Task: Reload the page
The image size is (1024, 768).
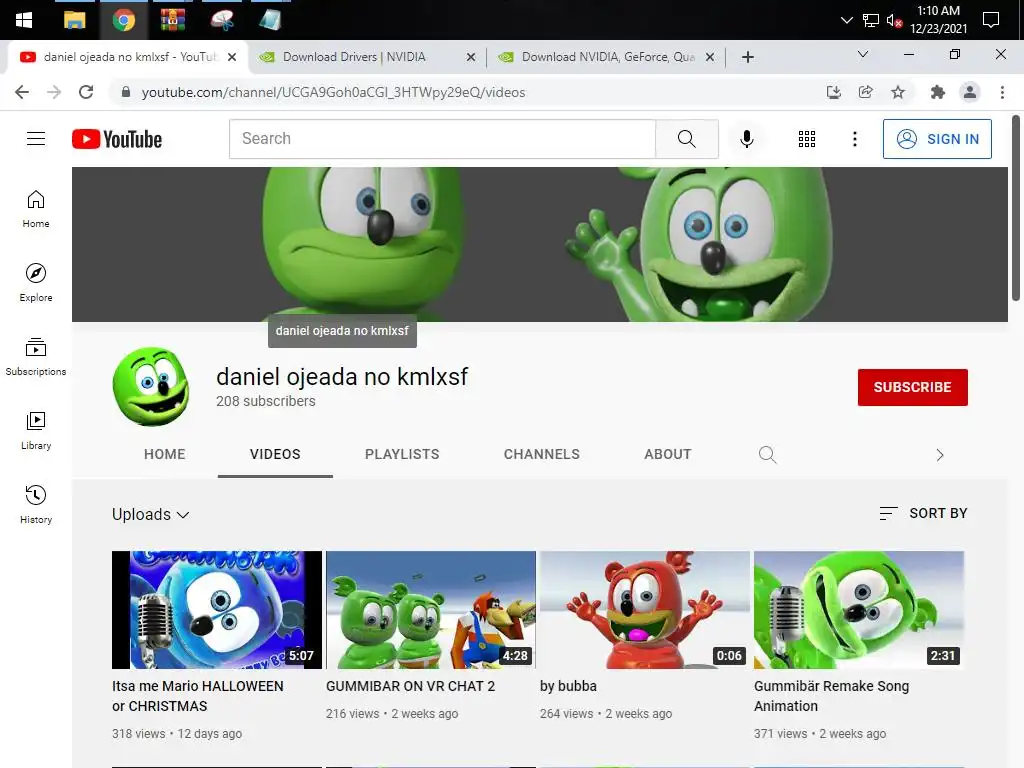Action: (86, 92)
